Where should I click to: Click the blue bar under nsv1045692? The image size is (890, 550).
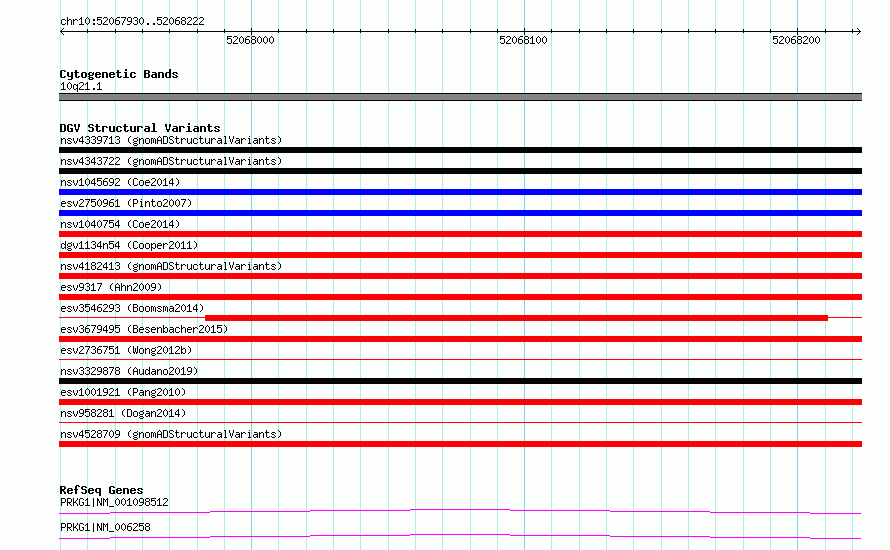[x=460, y=192]
